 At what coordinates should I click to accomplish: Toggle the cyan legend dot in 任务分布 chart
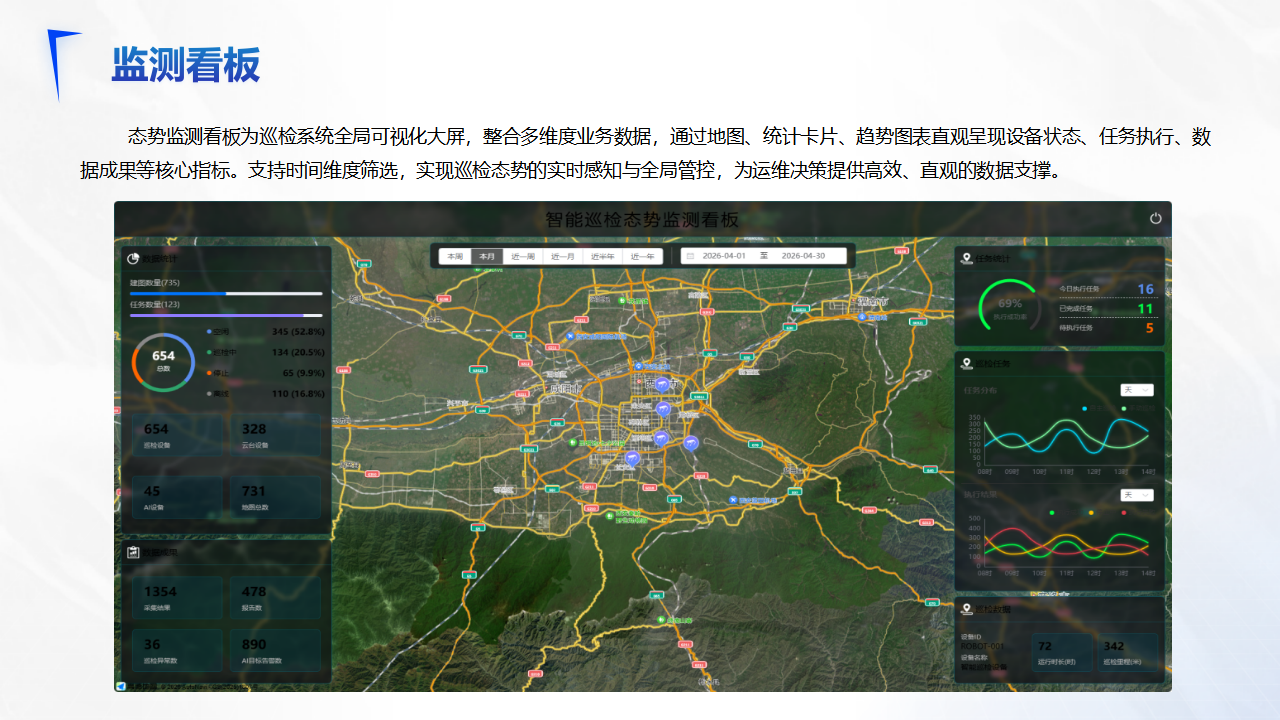pyautogui.click(x=1085, y=408)
